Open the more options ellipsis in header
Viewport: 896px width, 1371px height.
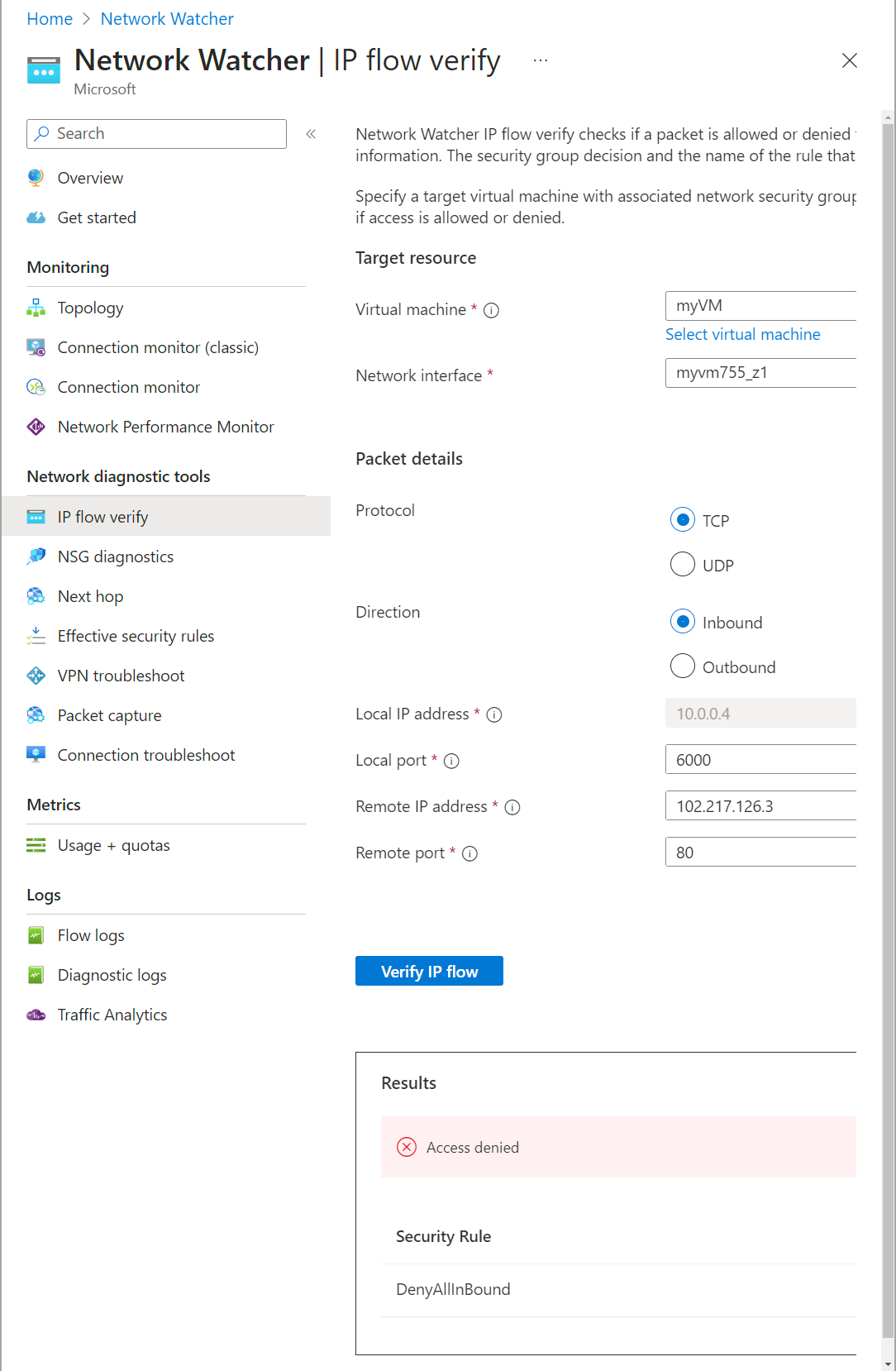pyautogui.click(x=541, y=60)
